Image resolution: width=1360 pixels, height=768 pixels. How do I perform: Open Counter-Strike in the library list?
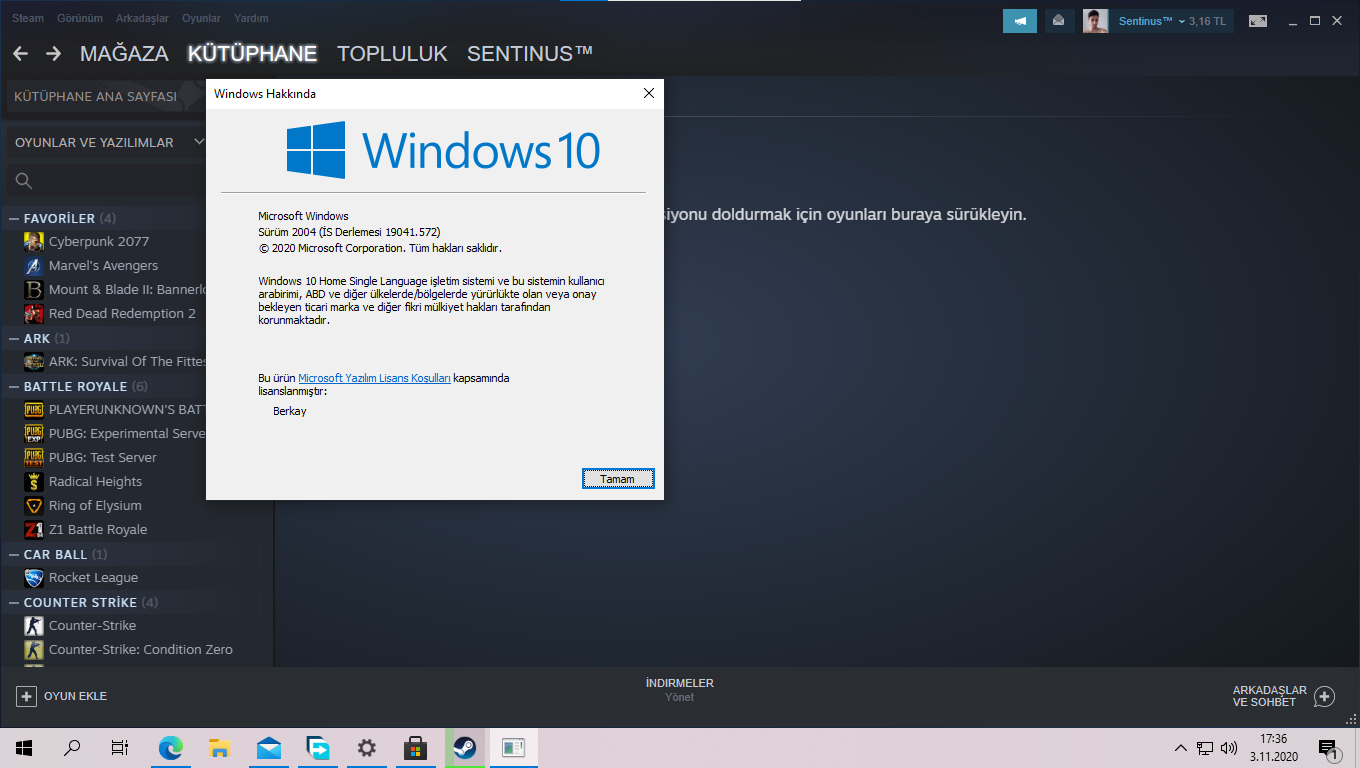tap(92, 626)
